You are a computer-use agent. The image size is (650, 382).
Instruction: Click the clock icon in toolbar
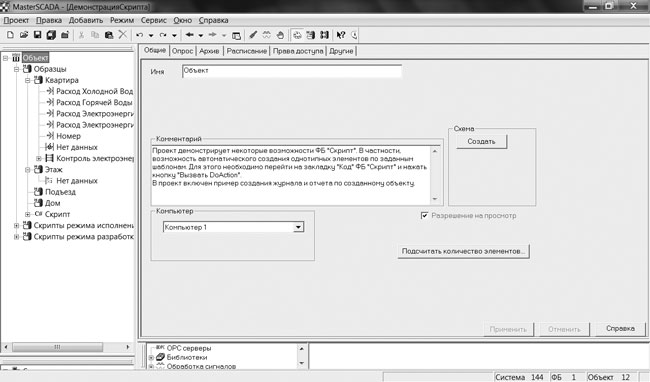(x=354, y=35)
